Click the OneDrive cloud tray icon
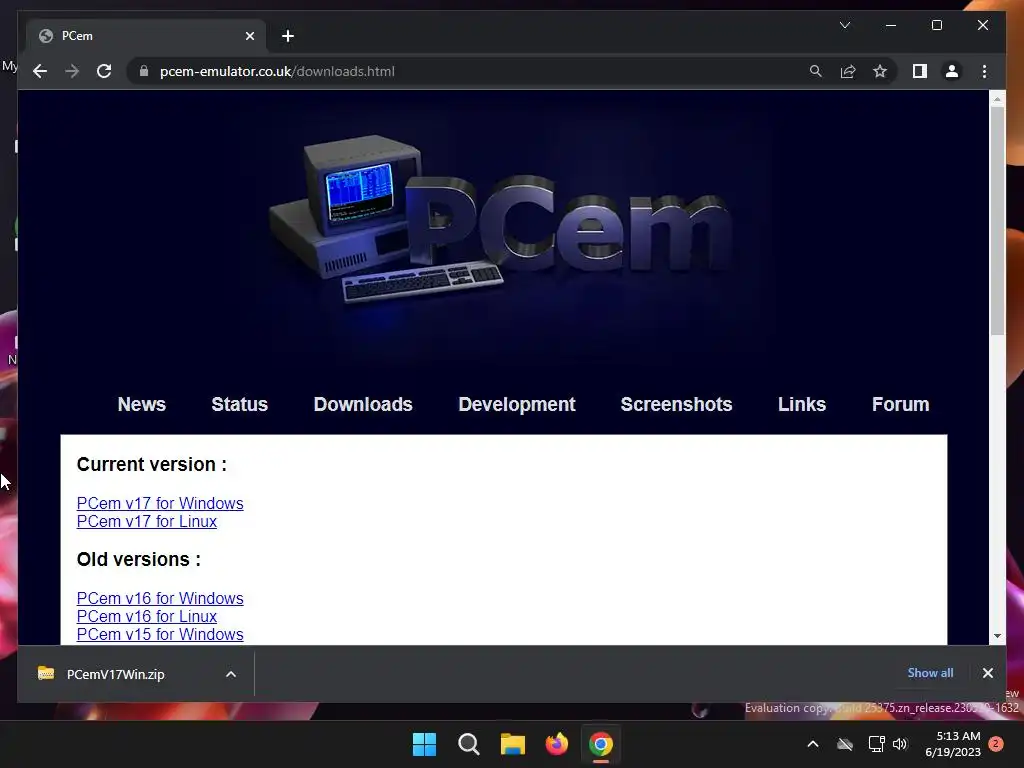Screen dimensions: 1024x768 pos(845,744)
